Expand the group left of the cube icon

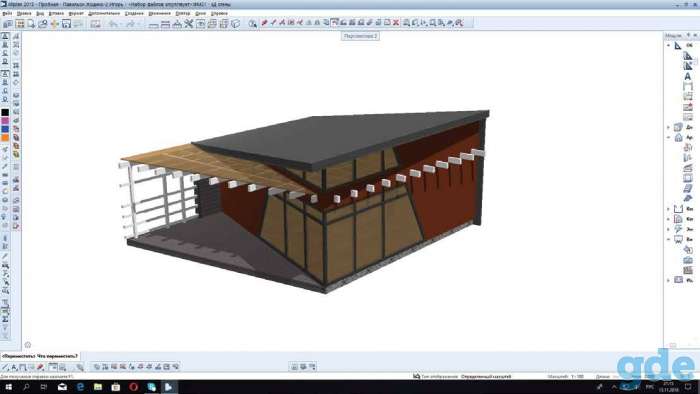[x=668, y=128]
